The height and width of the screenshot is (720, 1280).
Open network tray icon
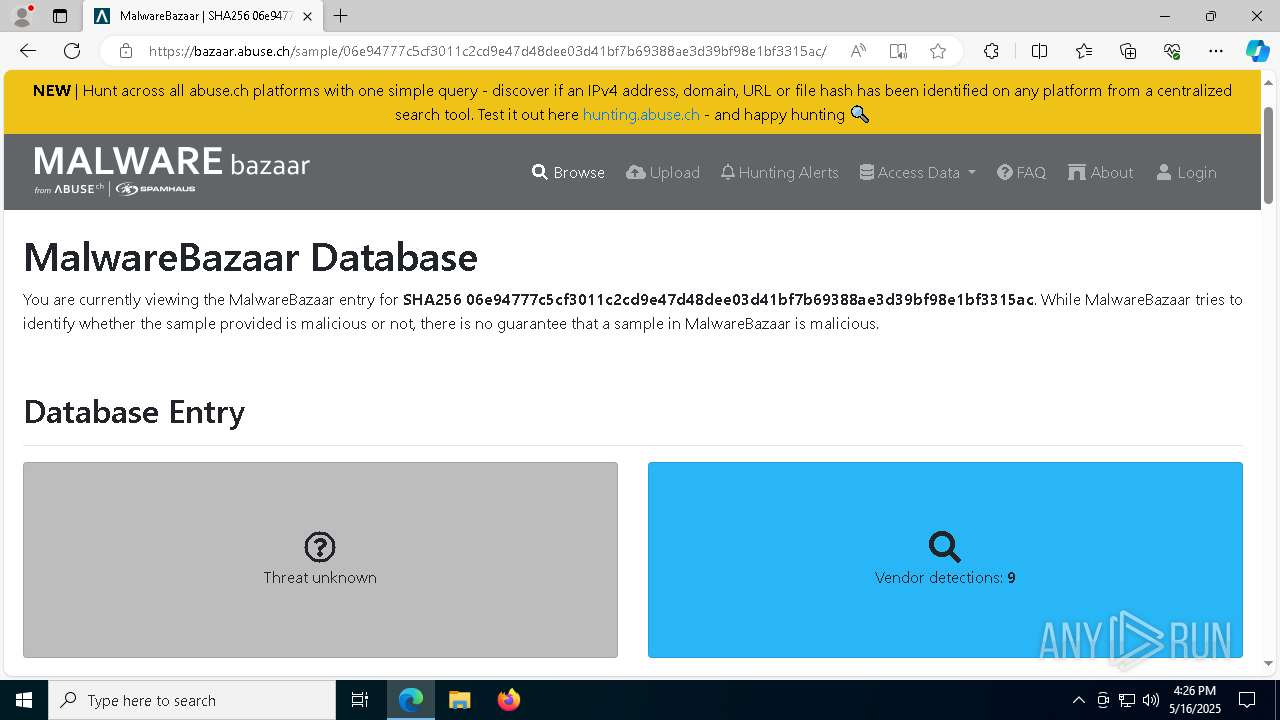(1127, 700)
